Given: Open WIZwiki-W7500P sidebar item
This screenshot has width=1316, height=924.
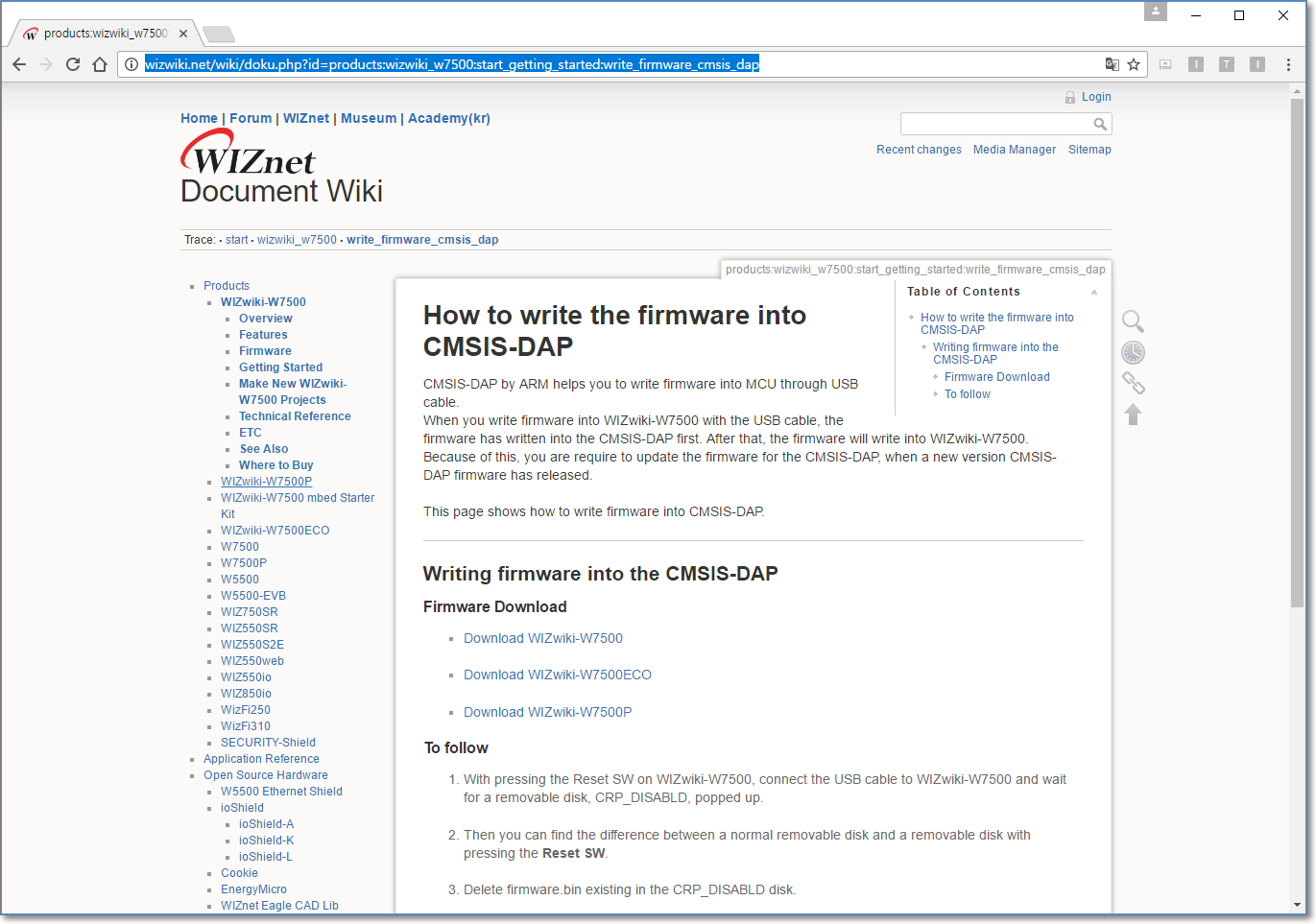Looking at the screenshot, I should tap(266, 482).
